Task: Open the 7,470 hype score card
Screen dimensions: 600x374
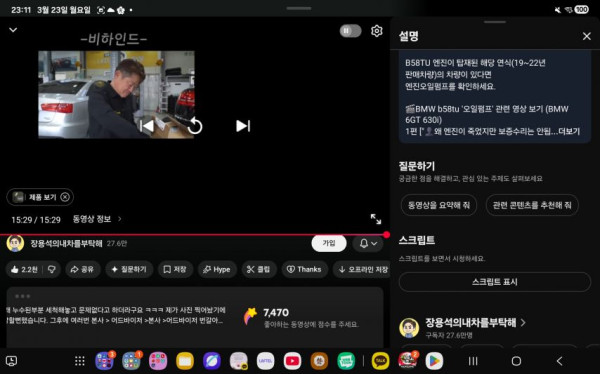Action: pos(302,318)
